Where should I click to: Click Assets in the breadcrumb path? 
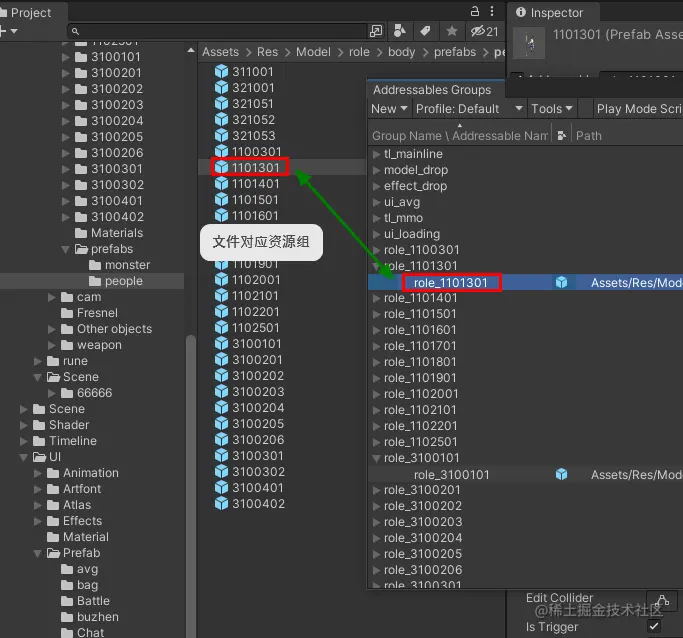pos(220,52)
